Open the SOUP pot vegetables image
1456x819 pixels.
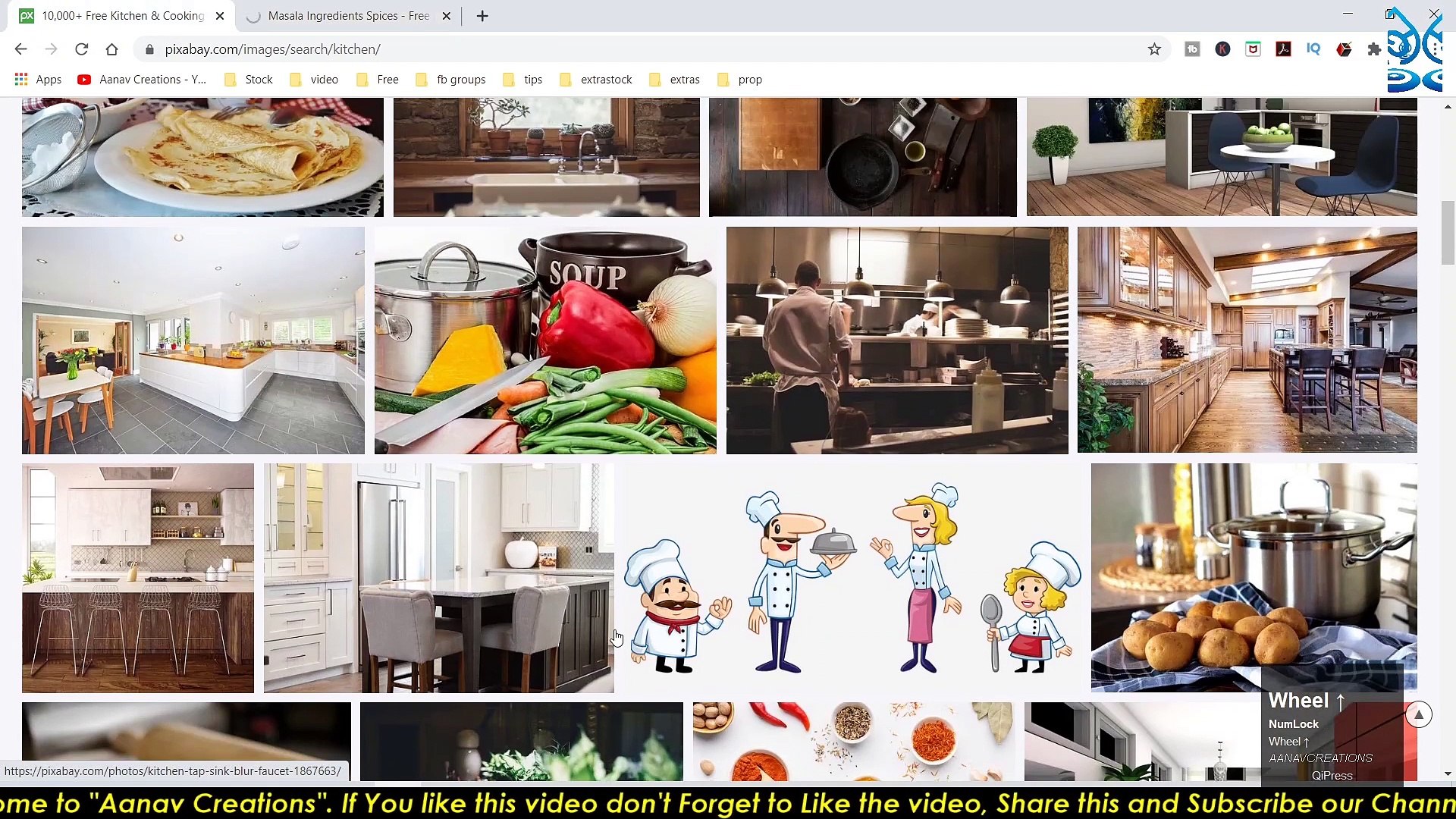tap(545, 340)
